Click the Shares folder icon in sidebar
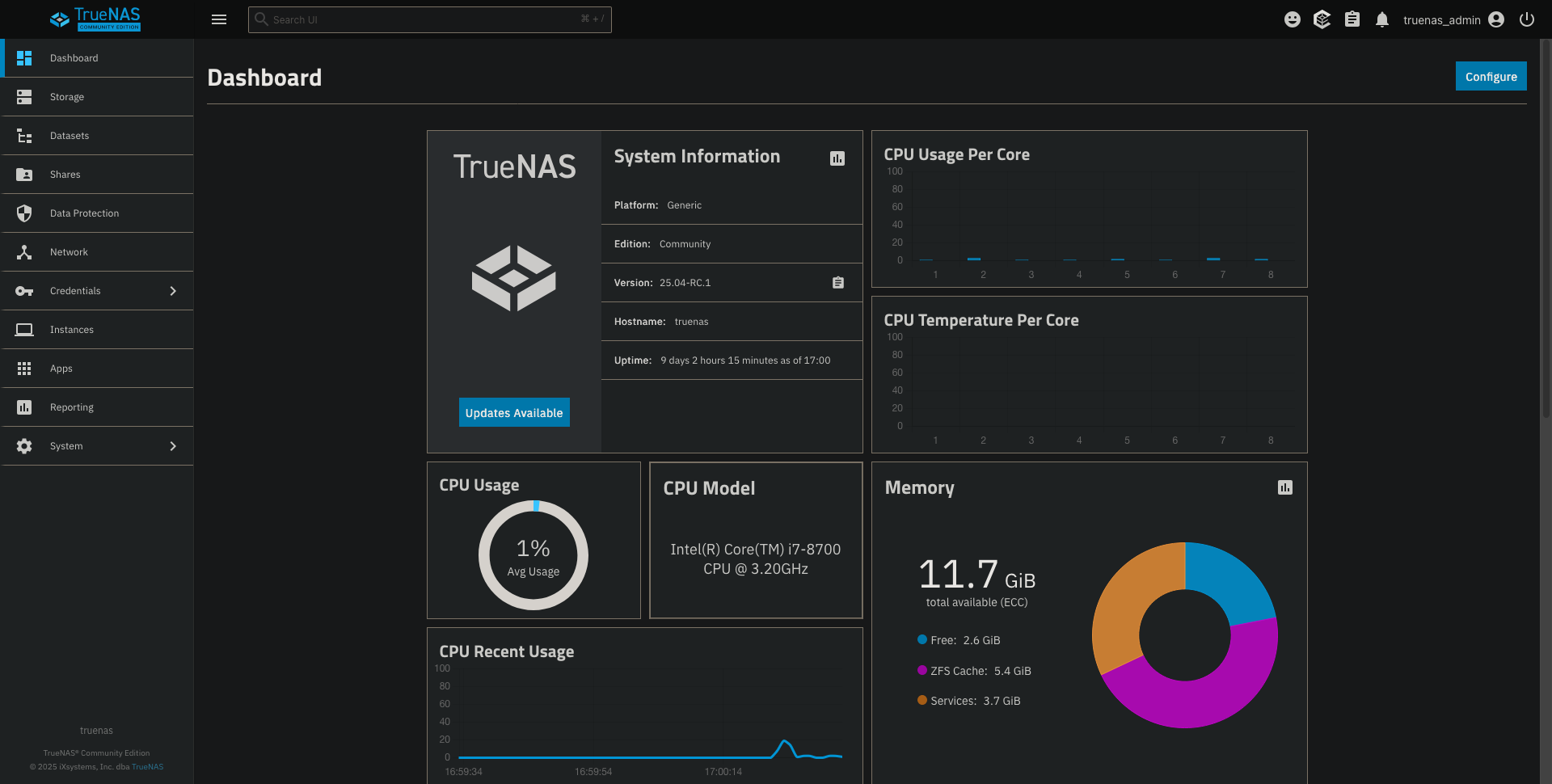 pyautogui.click(x=24, y=175)
